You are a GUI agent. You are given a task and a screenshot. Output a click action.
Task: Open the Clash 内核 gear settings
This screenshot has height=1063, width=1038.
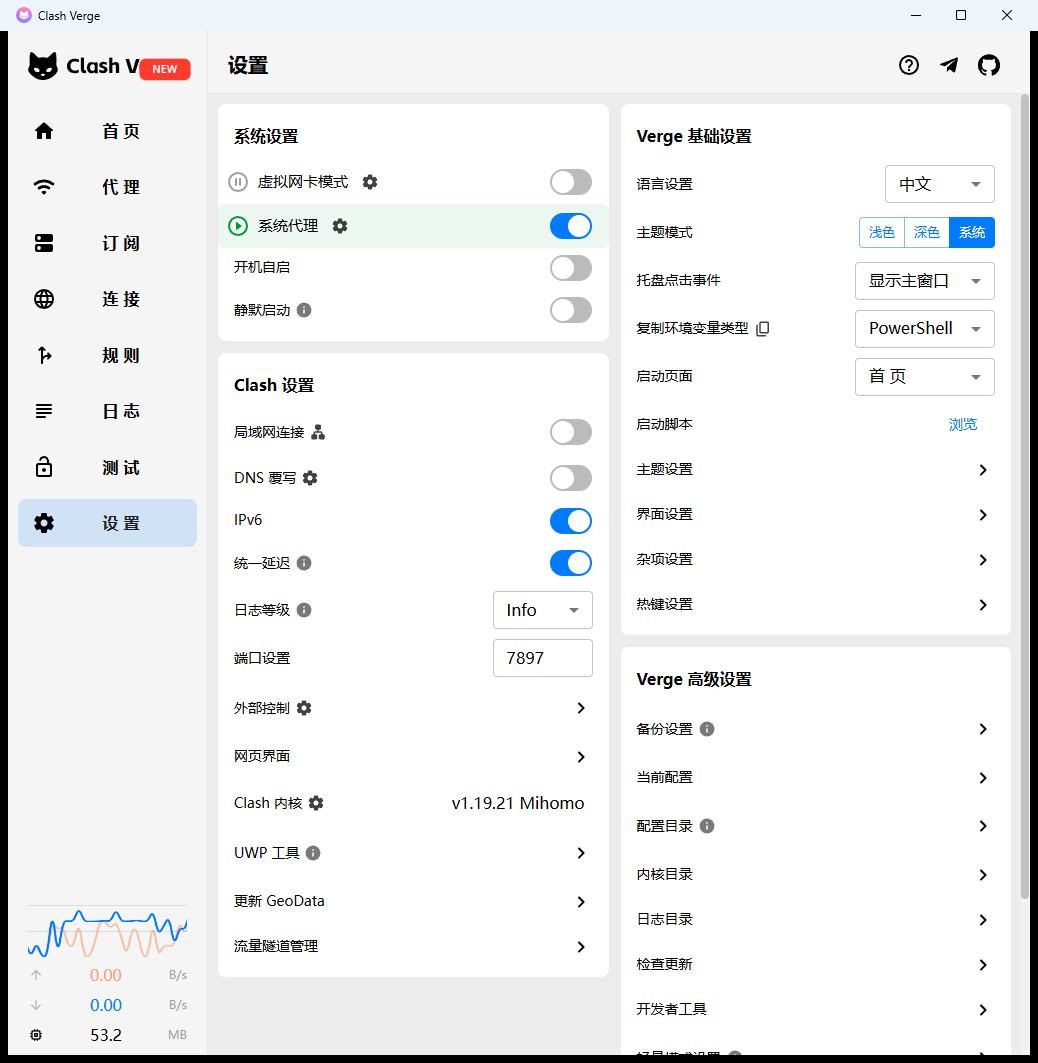tap(316, 803)
